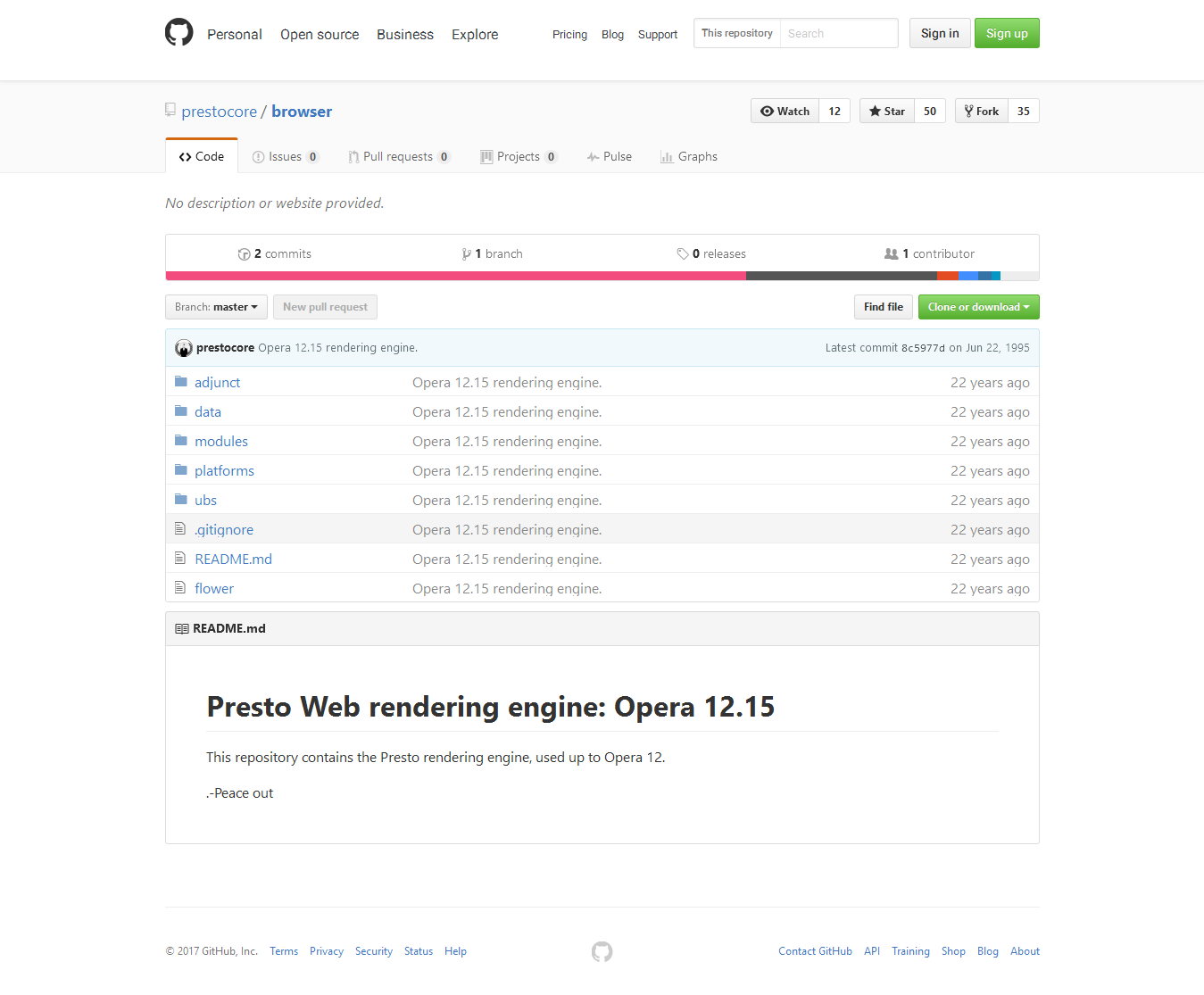
Task: Click the .gitignore file icon
Action: [180, 529]
